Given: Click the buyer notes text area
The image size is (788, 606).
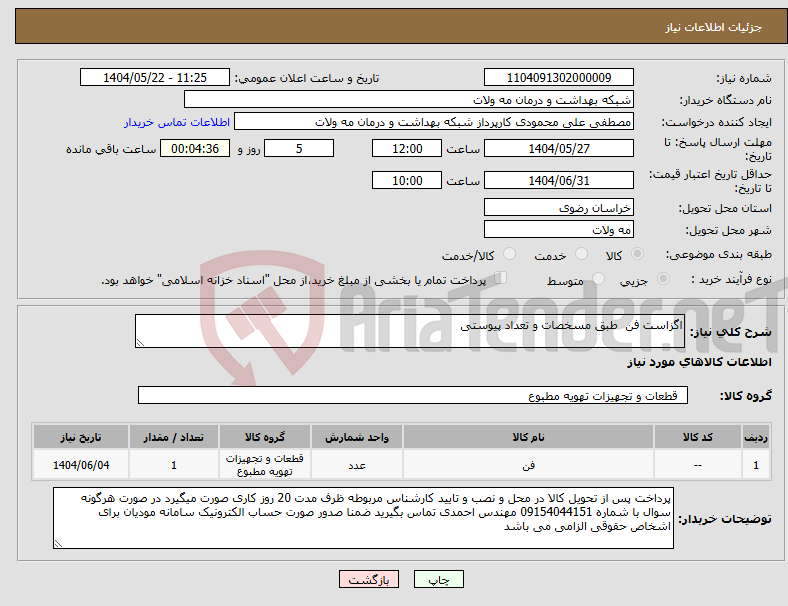Looking at the screenshot, I should 363,518.
